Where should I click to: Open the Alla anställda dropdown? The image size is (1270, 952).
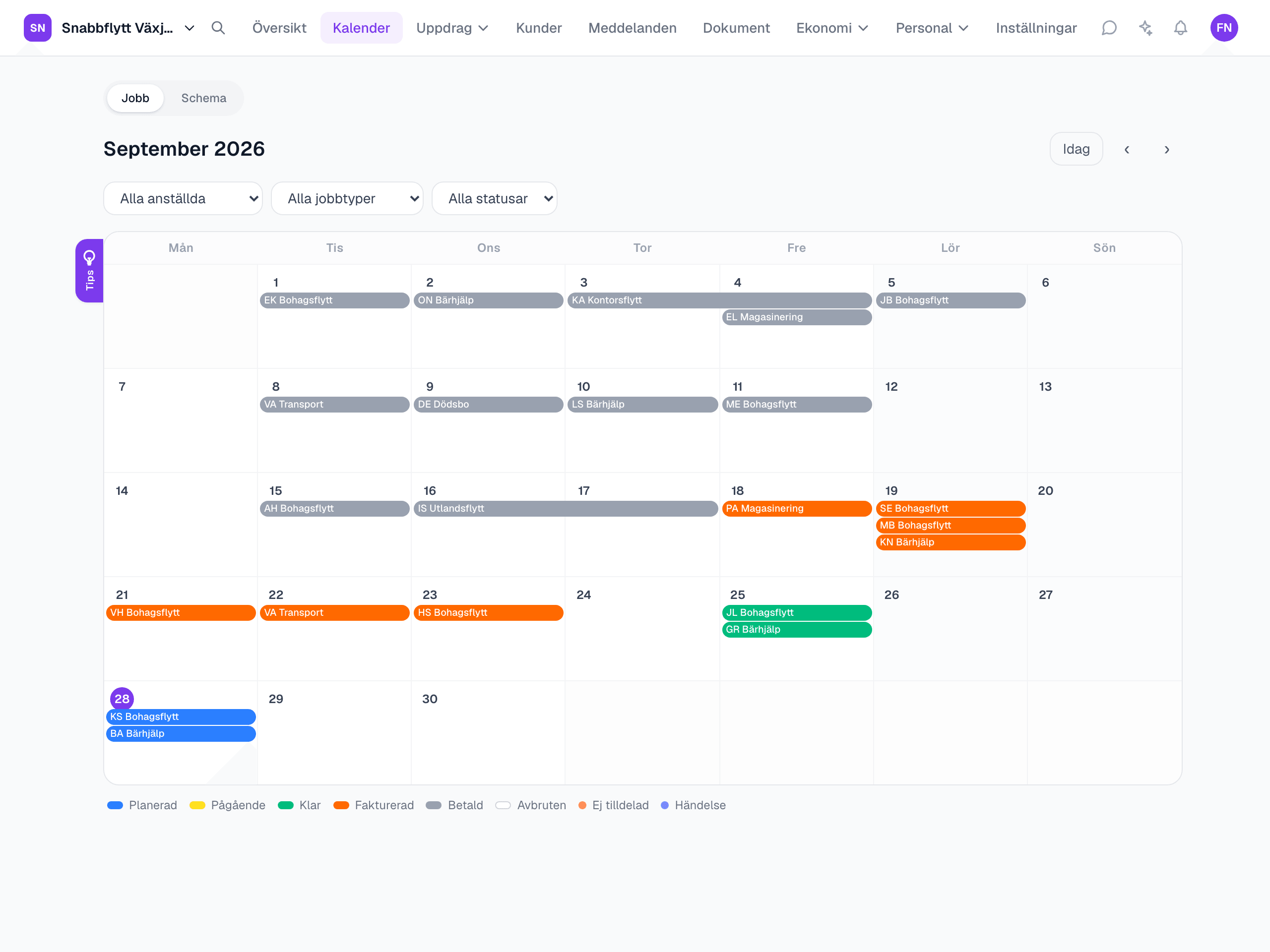[x=183, y=198]
